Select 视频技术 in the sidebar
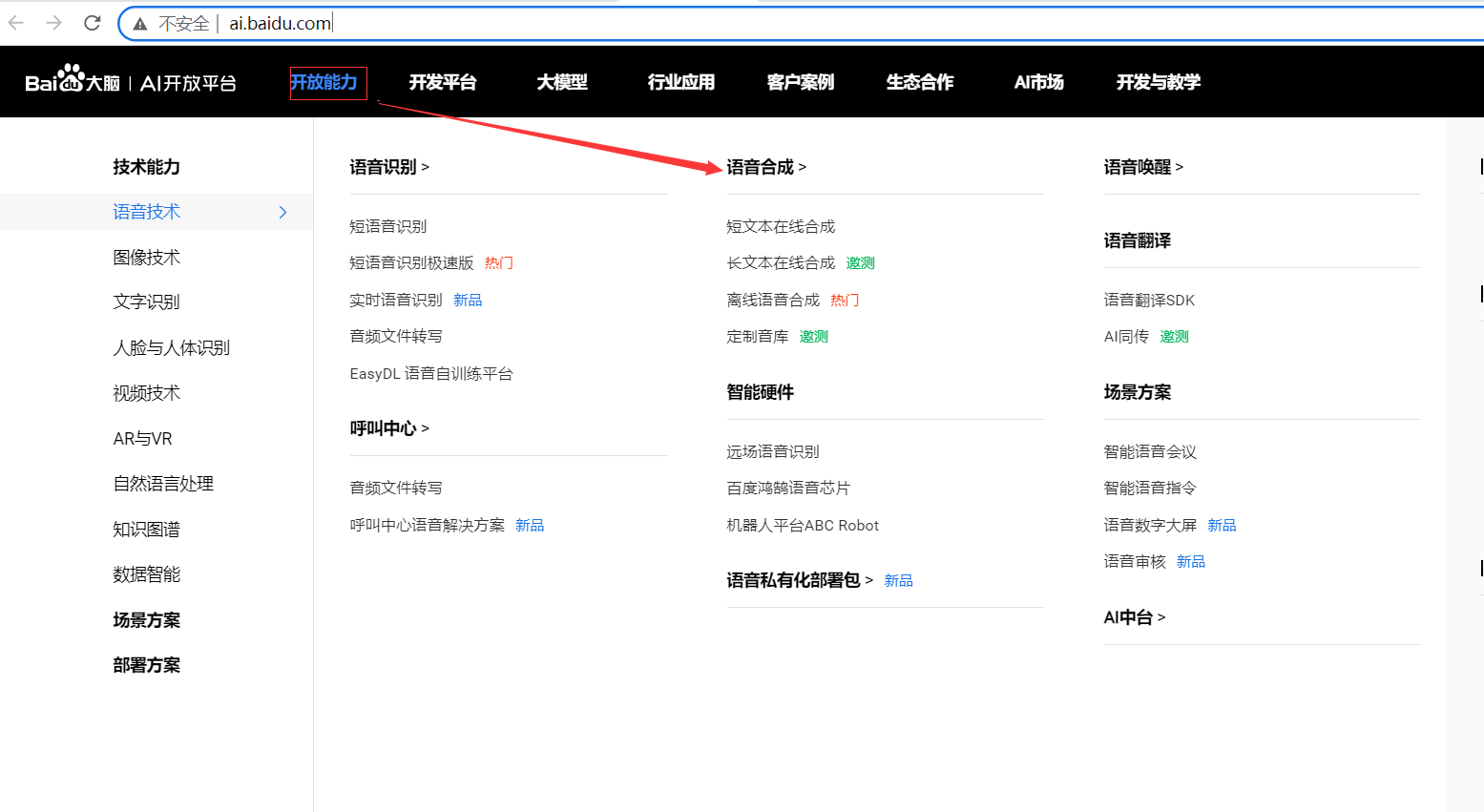Image resolution: width=1484 pixels, height=812 pixels. point(146,393)
